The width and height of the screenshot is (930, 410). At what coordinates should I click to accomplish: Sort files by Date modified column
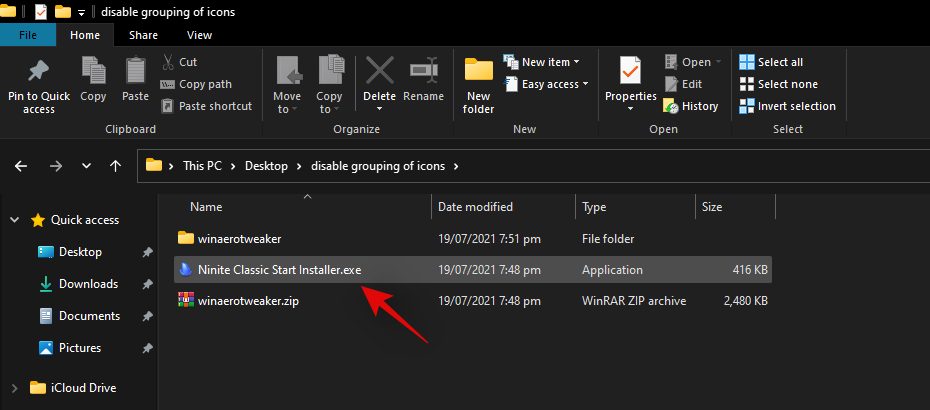(x=476, y=207)
